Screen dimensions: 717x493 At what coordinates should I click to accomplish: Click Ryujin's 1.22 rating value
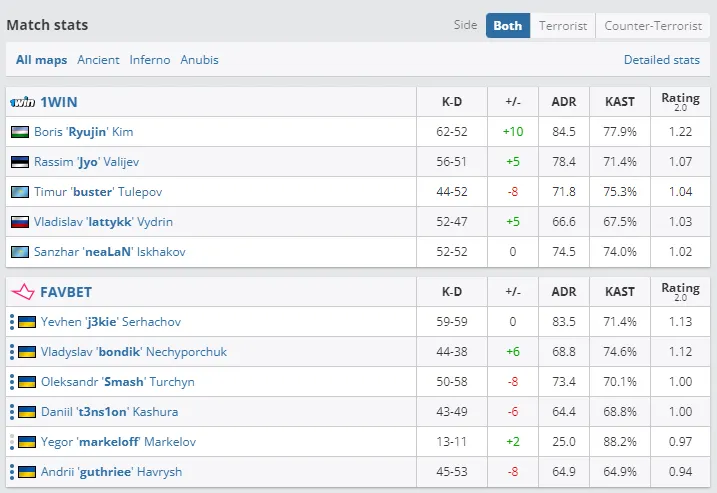(680, 132)
